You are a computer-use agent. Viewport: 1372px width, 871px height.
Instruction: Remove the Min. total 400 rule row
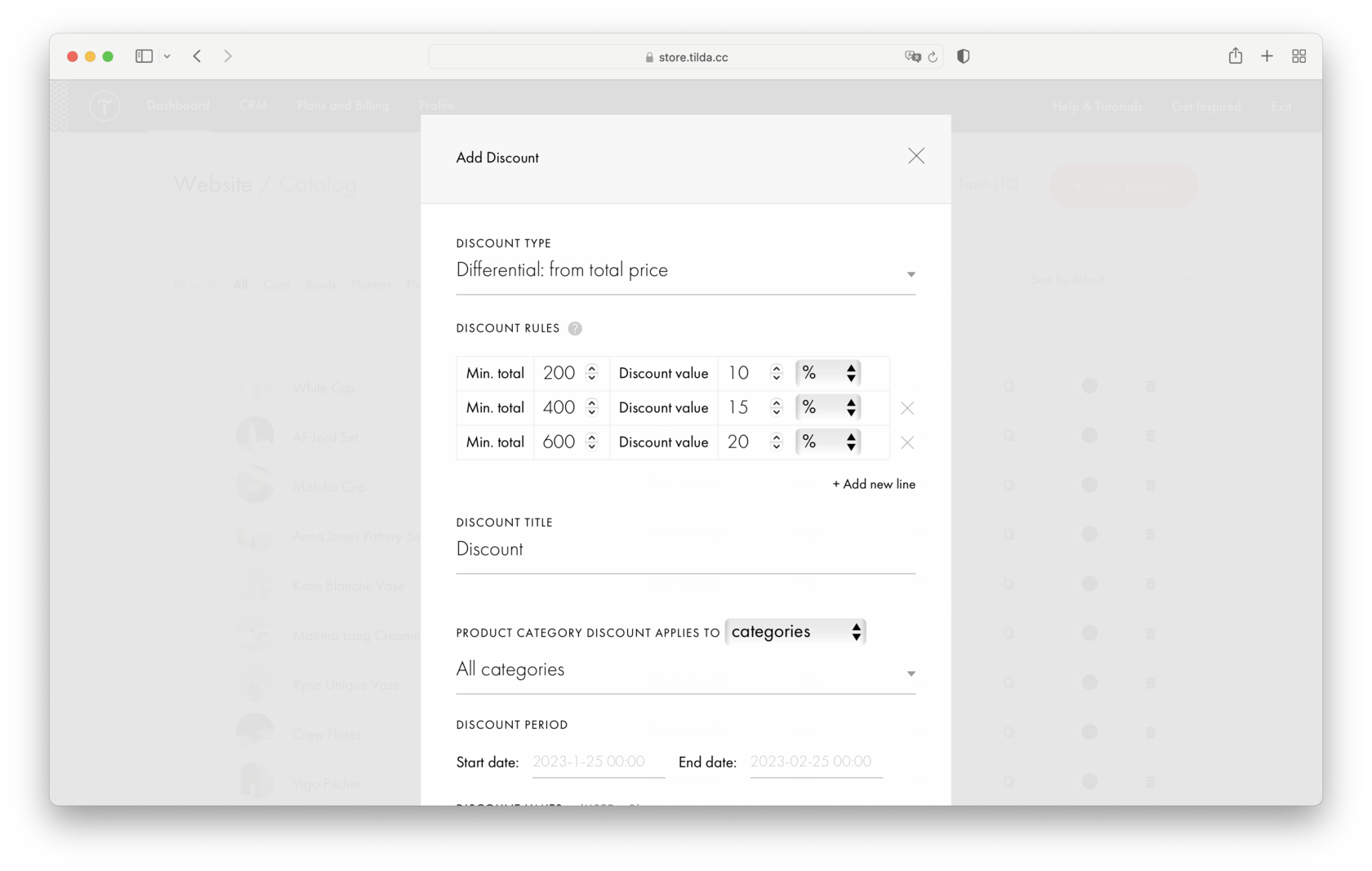point(906,408)
